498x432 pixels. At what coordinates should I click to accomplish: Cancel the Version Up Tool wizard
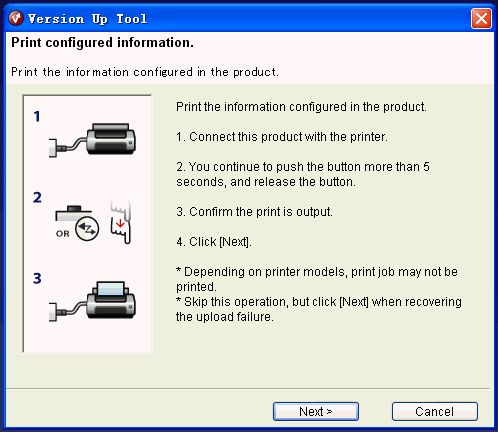435,411
